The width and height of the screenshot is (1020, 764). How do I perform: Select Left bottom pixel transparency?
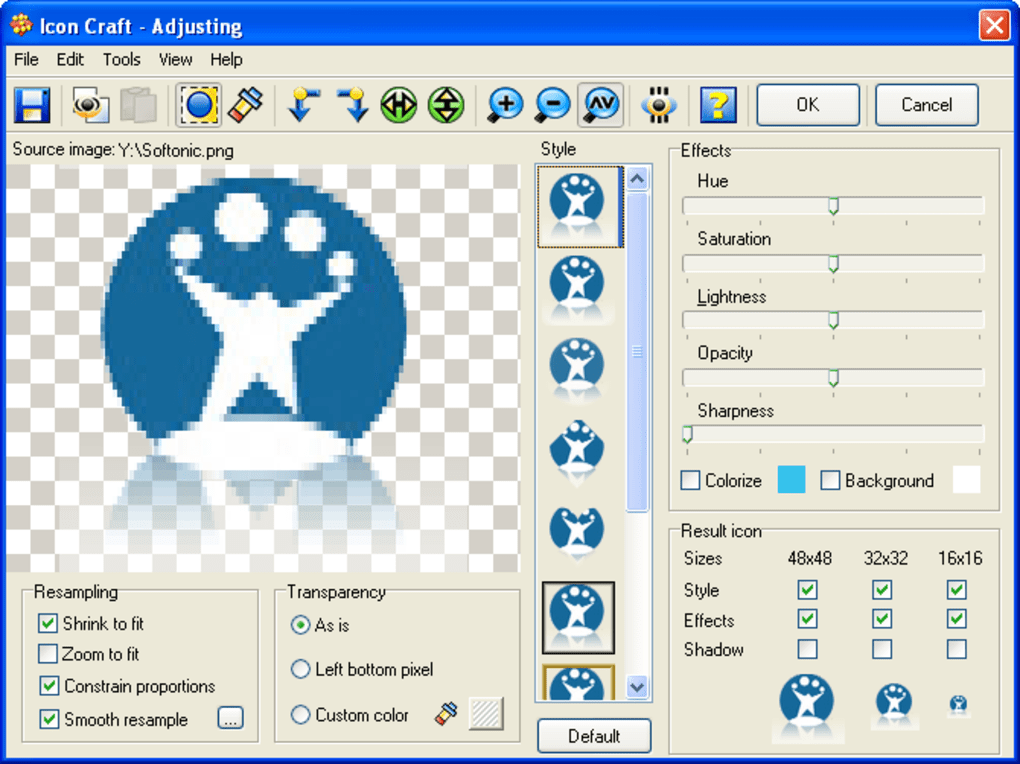(301, 670)
